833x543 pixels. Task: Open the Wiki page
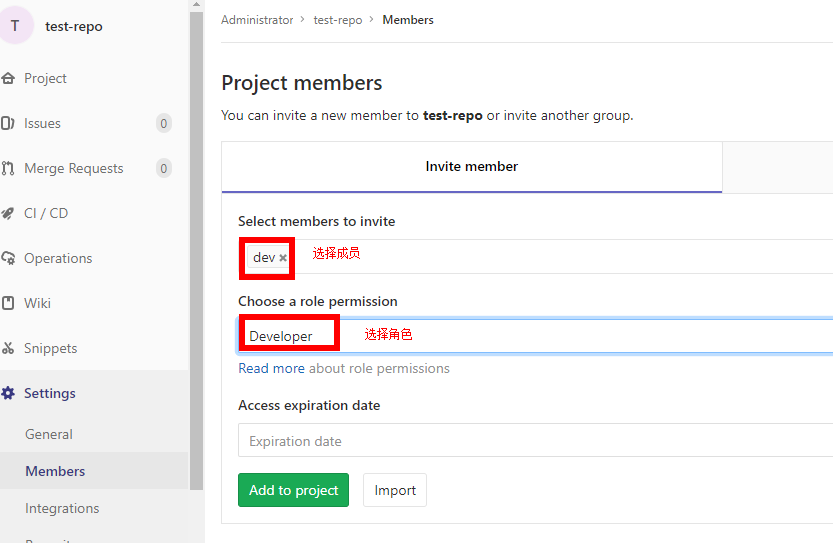coord(38,303)
